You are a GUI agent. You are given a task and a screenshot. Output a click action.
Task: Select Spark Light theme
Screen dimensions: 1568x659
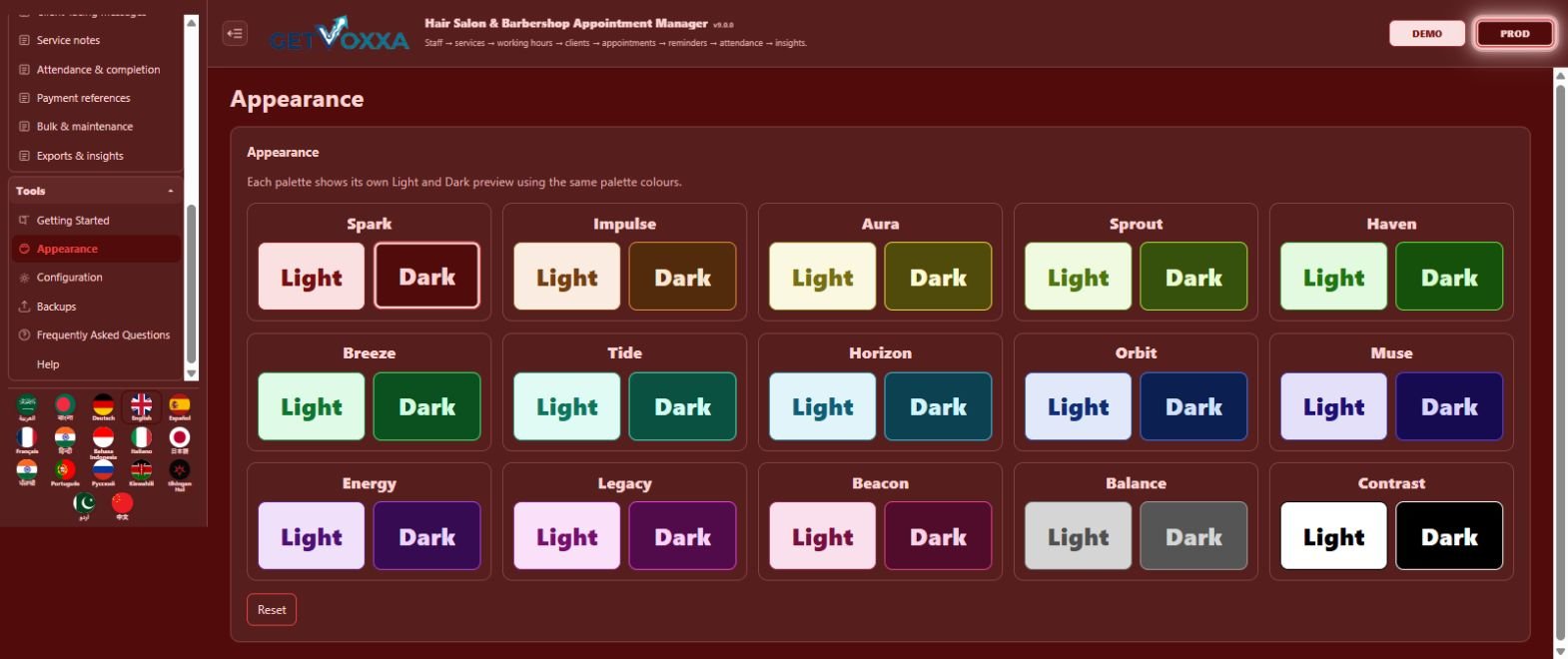pyautogui.click(x=312, y=277)
